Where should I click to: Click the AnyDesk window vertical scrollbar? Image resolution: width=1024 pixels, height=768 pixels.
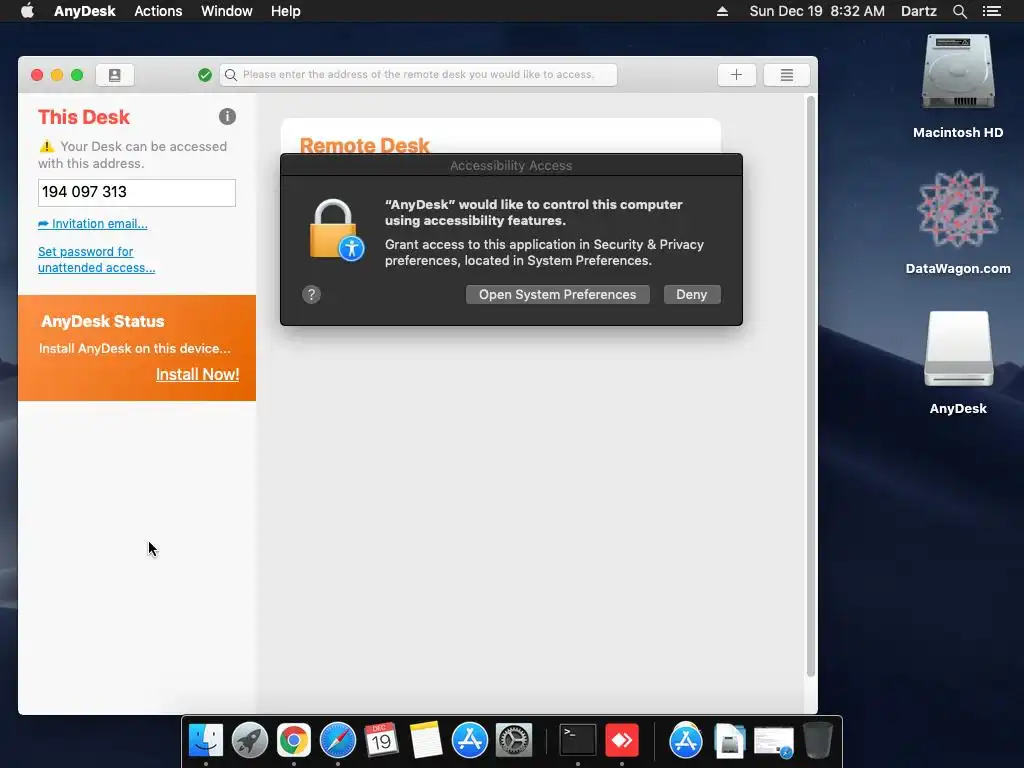(x=810, y=385)
